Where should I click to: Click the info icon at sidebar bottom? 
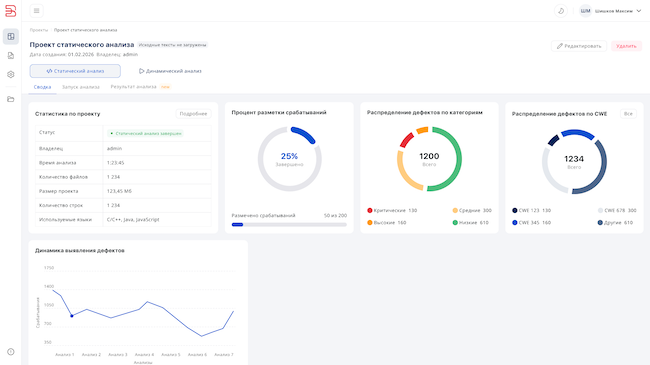click(x=11, y=352)
